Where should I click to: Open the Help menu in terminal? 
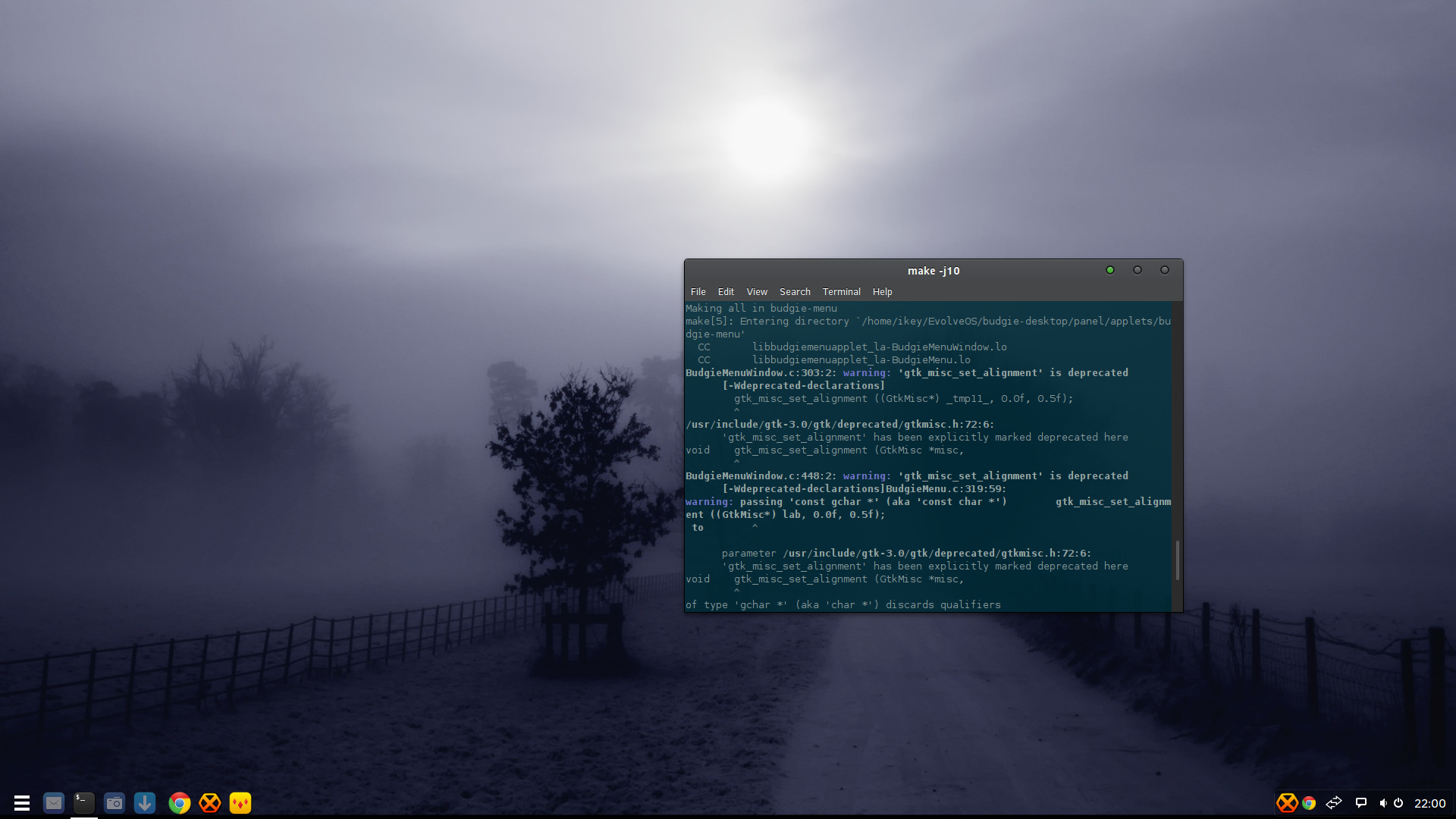click(x=882, y=291)
